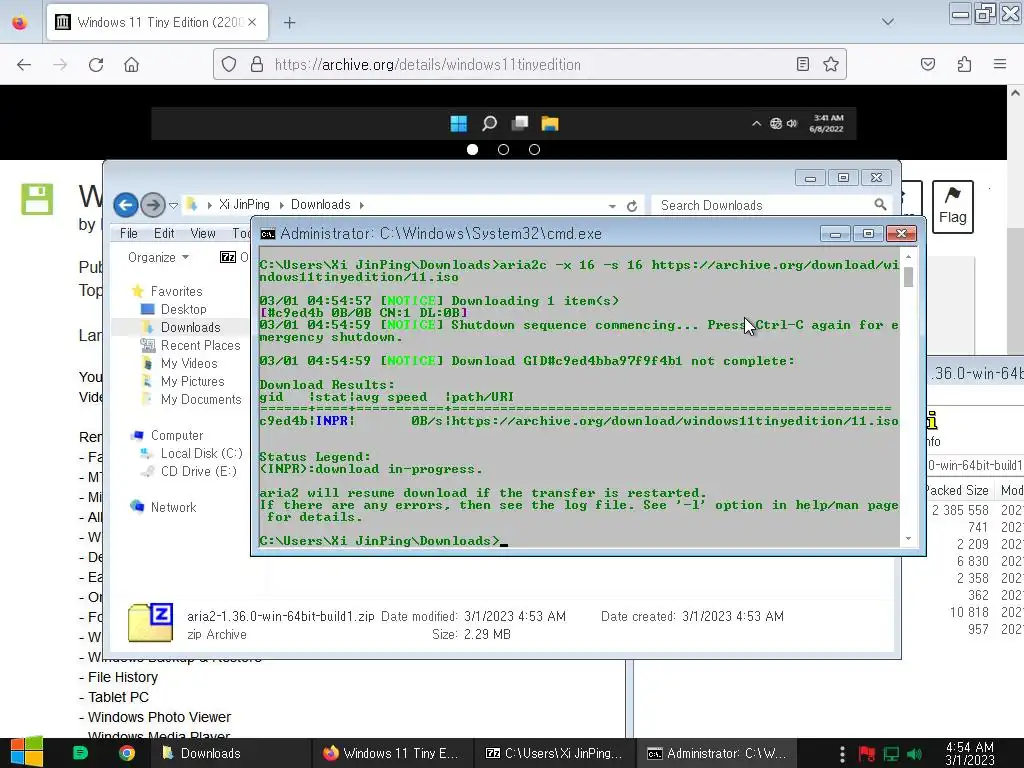Launch Chrome from the taskbar

pyautogui.click(x=127, y=753)
